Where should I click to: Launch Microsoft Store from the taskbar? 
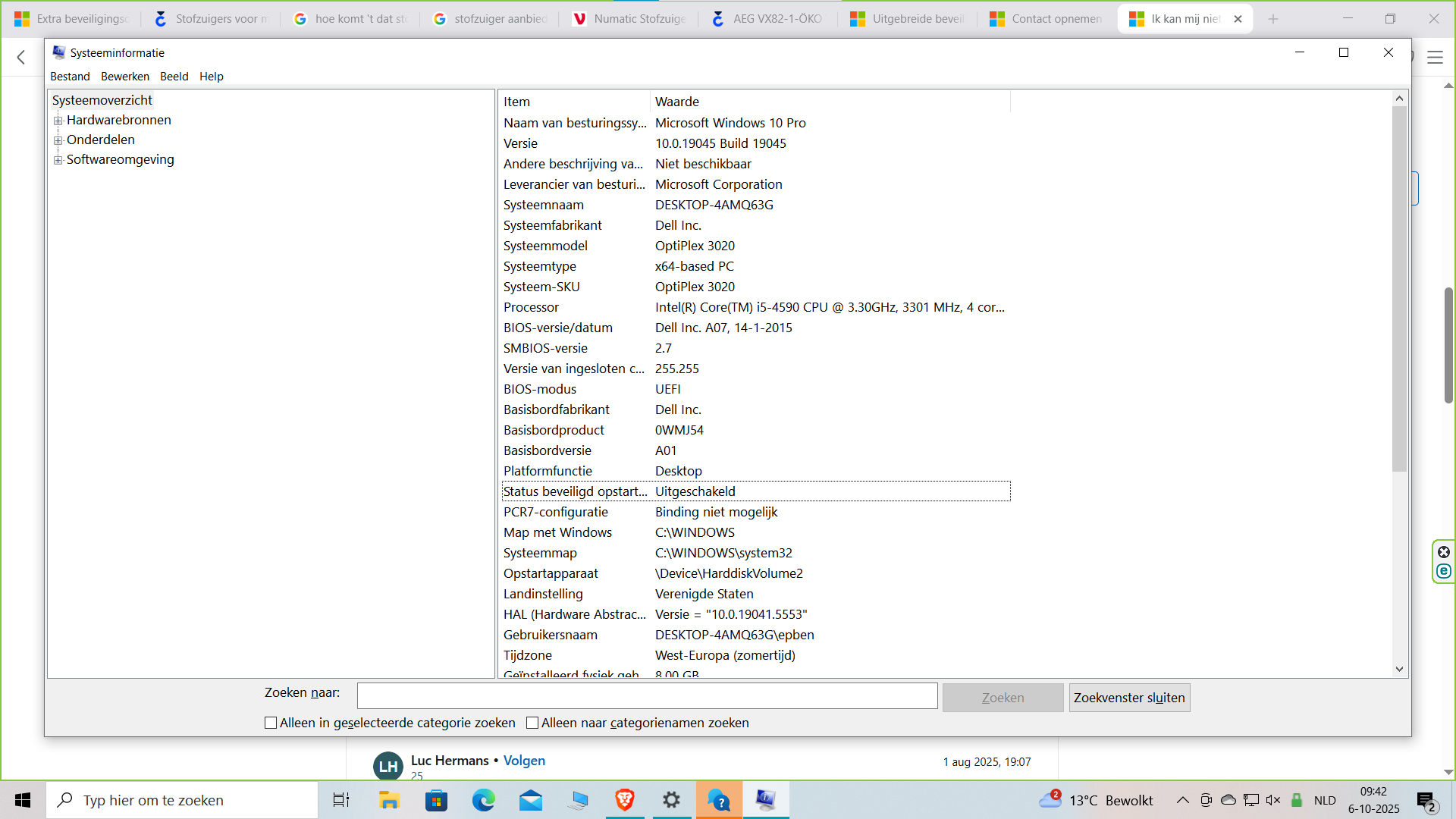pyautogui.click(x=436, y=800)
